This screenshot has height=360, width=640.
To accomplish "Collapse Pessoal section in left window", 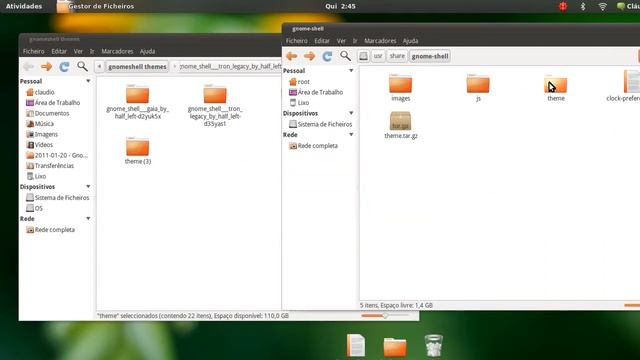I will tap(88, 81).
